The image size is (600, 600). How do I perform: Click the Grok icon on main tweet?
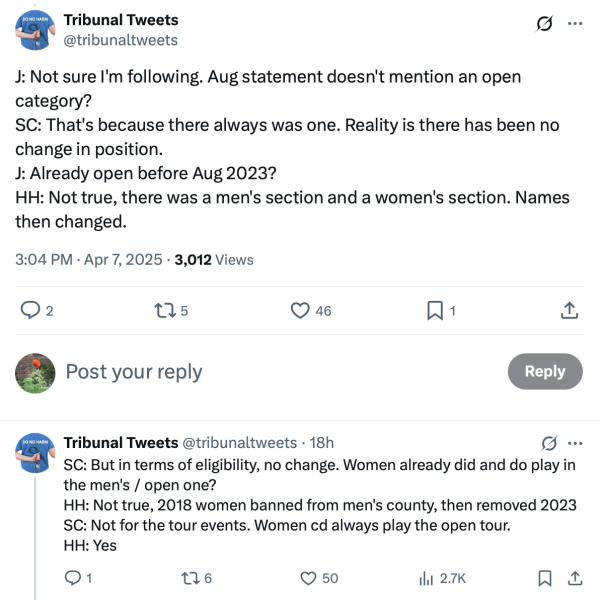click(545, 24)
